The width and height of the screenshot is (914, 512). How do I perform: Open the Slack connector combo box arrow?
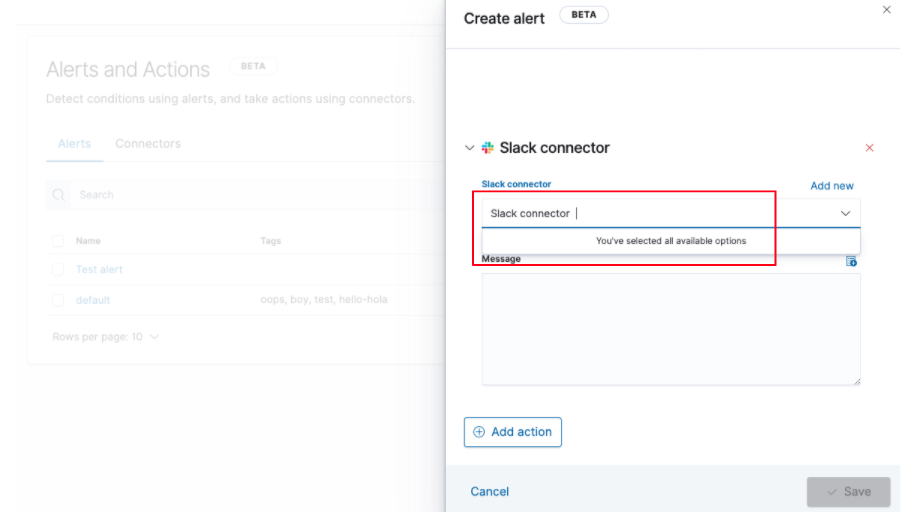(x=845, y=213)
